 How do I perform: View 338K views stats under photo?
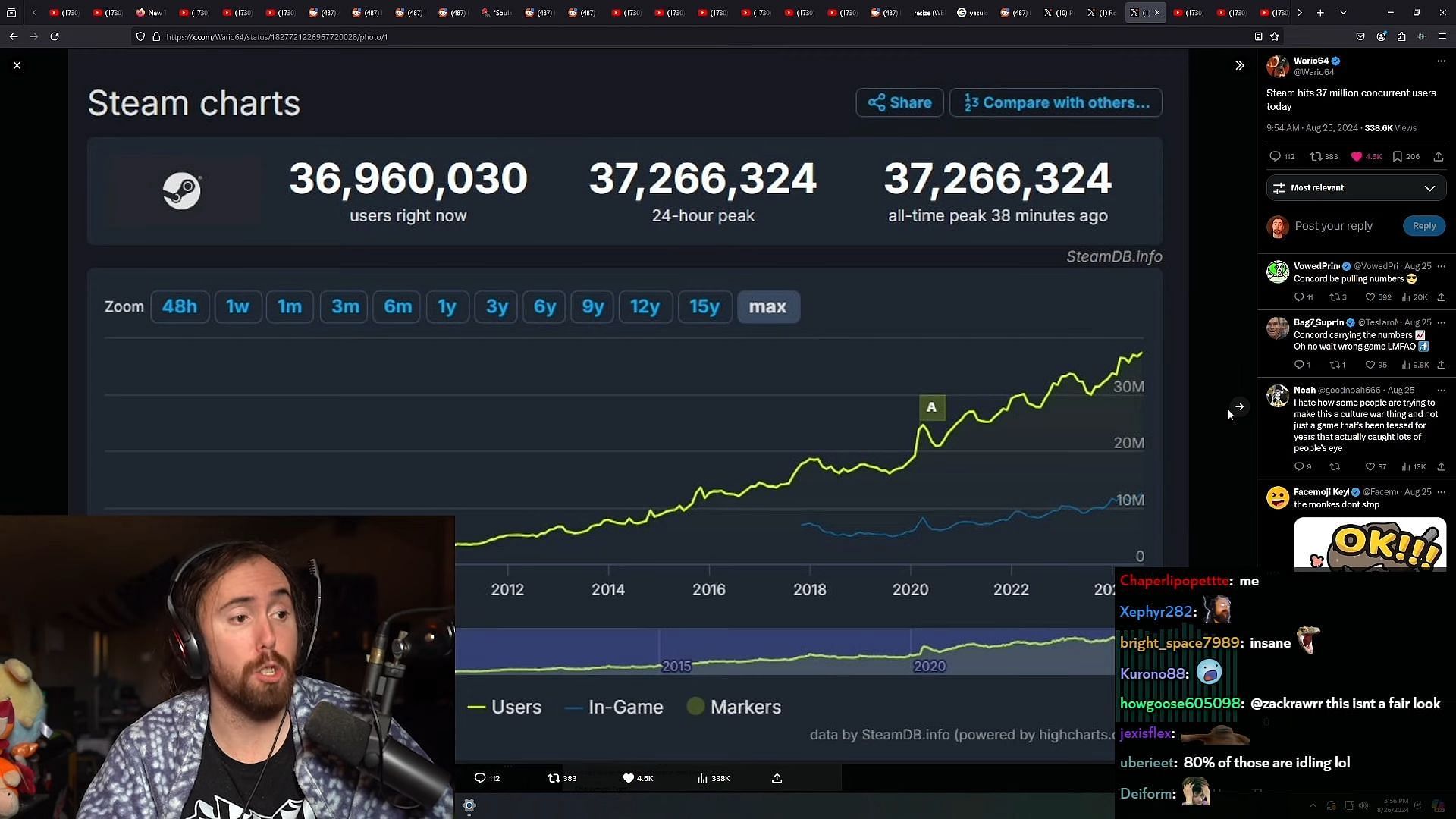[714, 778]
